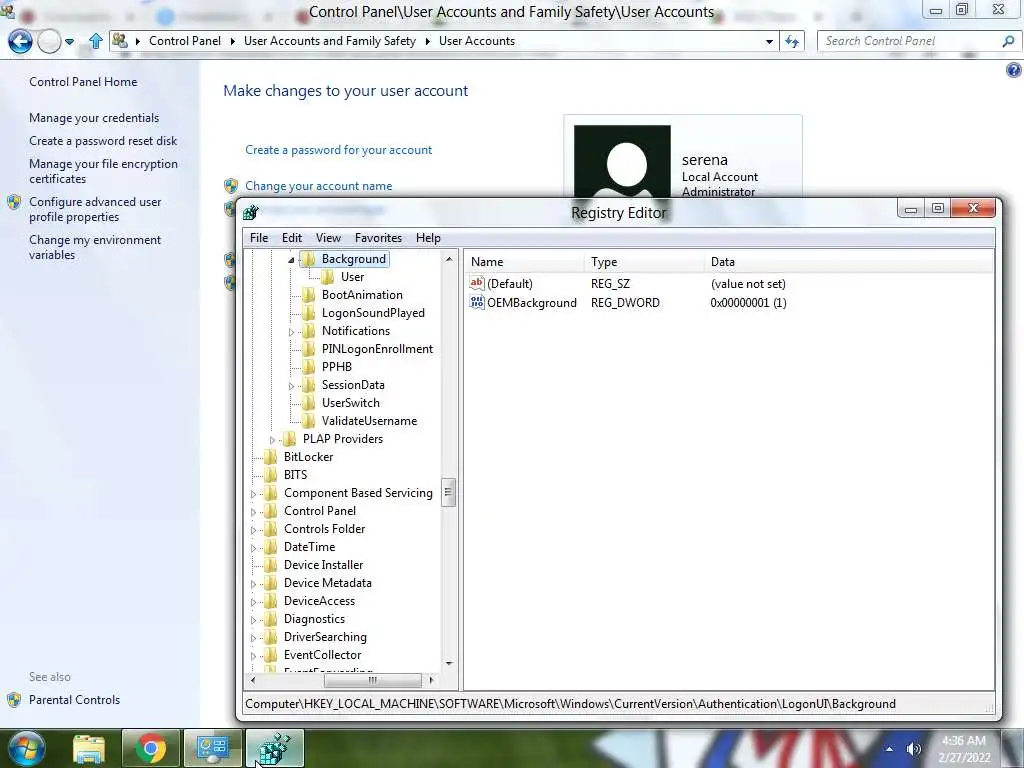Open File Explorer from the taskbar
The width and height of the screenshot is (1024, 768).
point(89,748)
